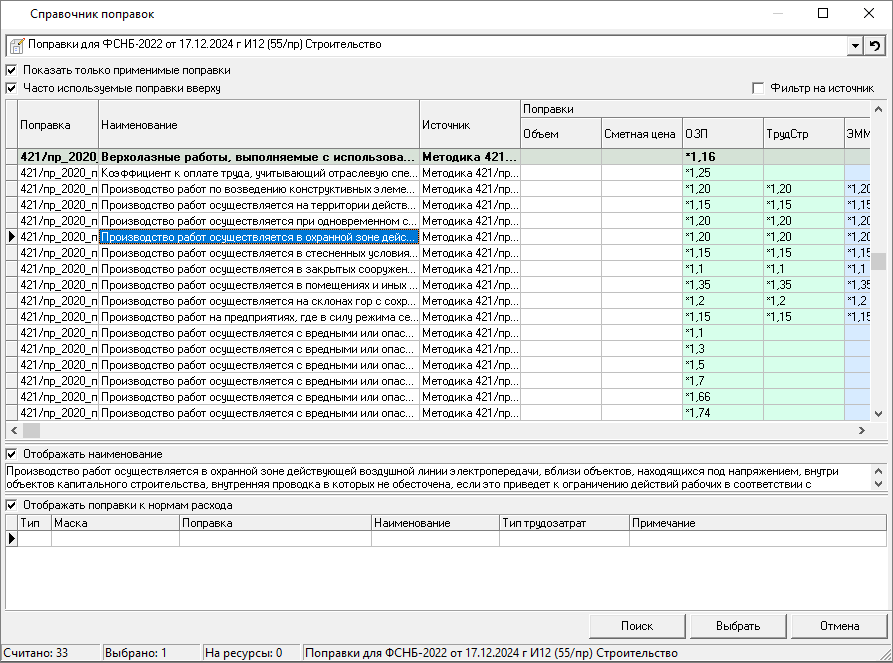This screenshot has width=893, height=663.
Task: Click the reset arrow icon beside the source dropdown
Action: coord(875,46)
